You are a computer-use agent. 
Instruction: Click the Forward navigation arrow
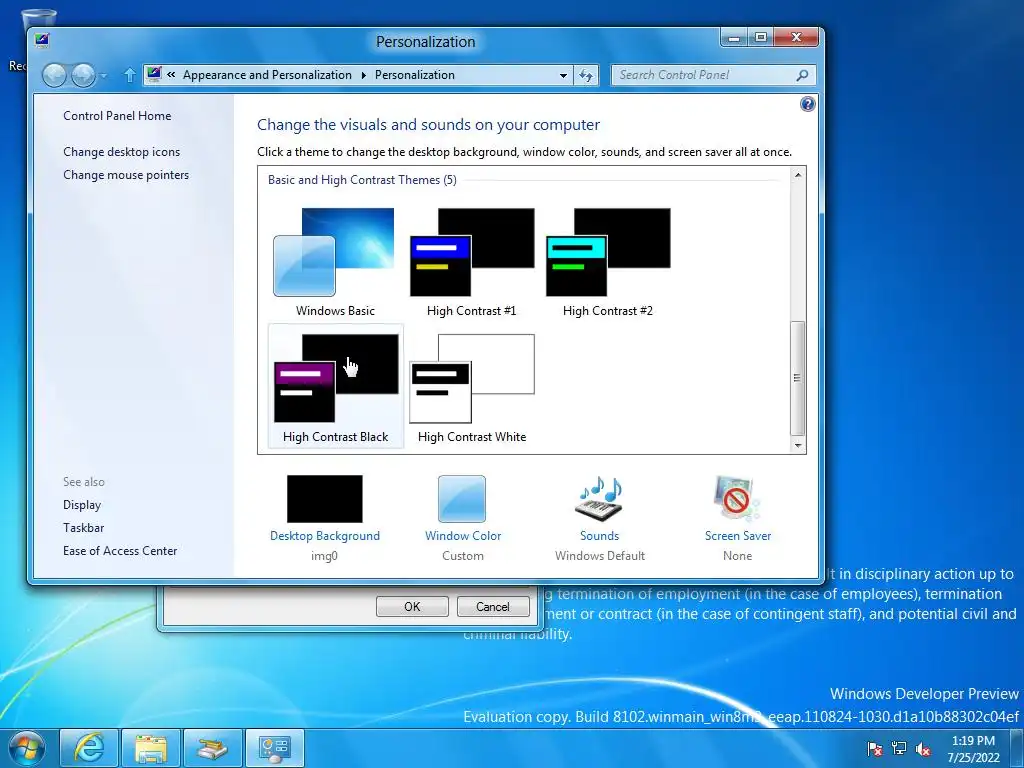pyautogui.click(x=83, y=76)
